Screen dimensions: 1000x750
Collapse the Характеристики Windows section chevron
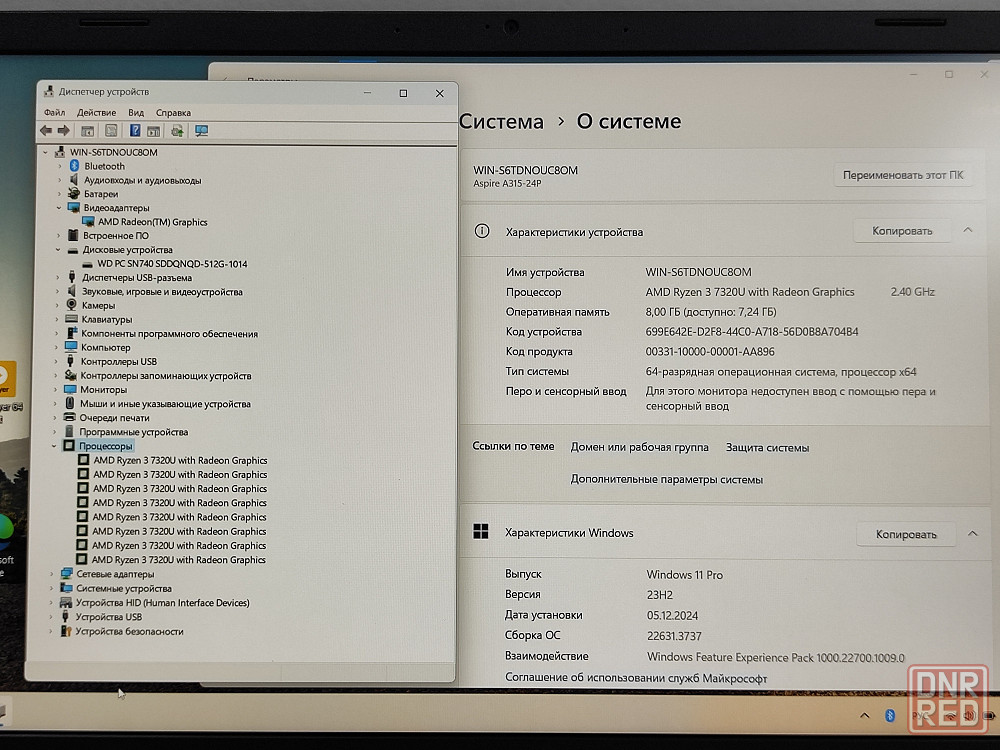coord(973,533)
